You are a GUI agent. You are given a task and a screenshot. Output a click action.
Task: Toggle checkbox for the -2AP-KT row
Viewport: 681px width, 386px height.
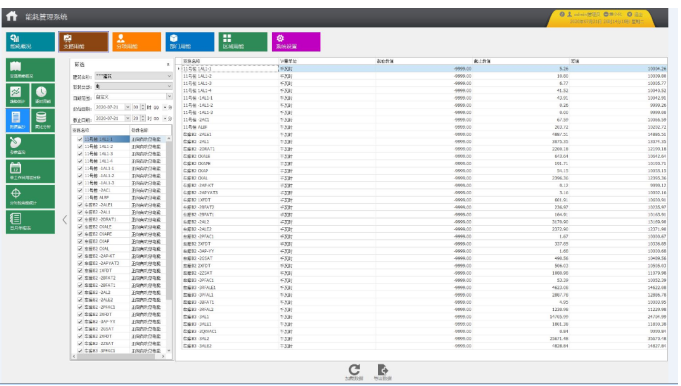pos(80,256)
